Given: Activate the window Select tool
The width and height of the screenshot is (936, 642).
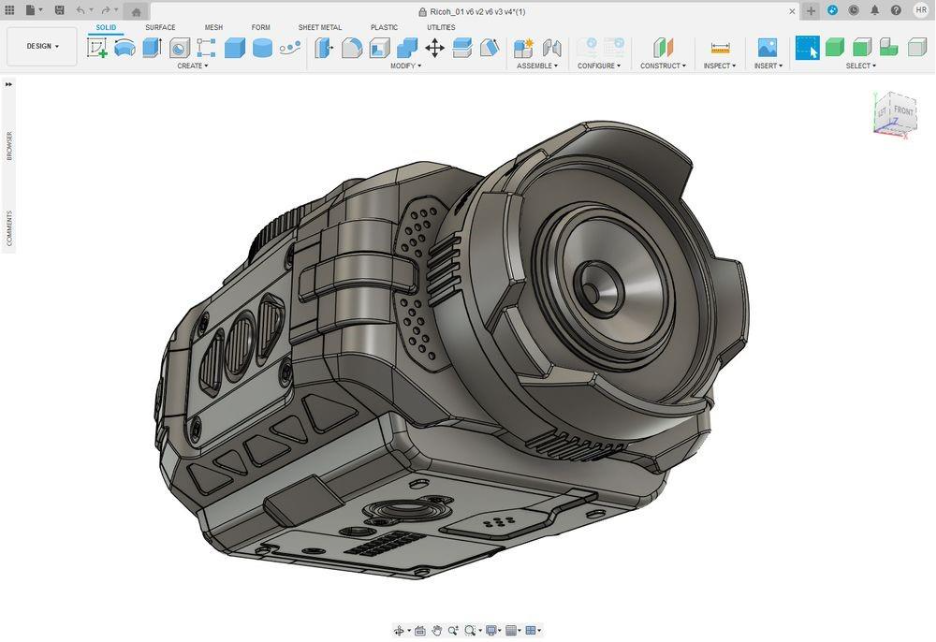Looking at the screenshot, I should click(807, 48).
